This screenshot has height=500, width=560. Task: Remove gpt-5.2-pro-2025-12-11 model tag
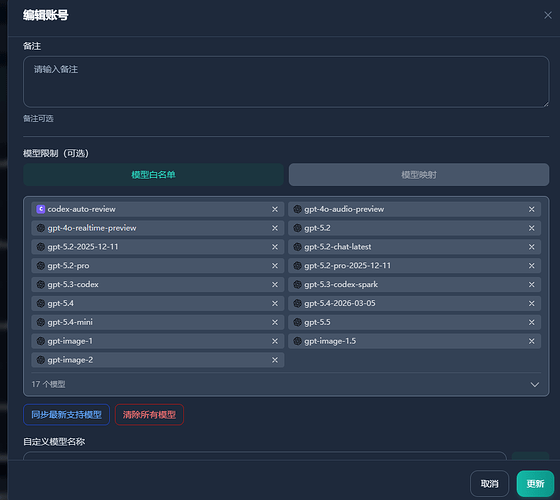pyautogui.click(x=531, y=266)
